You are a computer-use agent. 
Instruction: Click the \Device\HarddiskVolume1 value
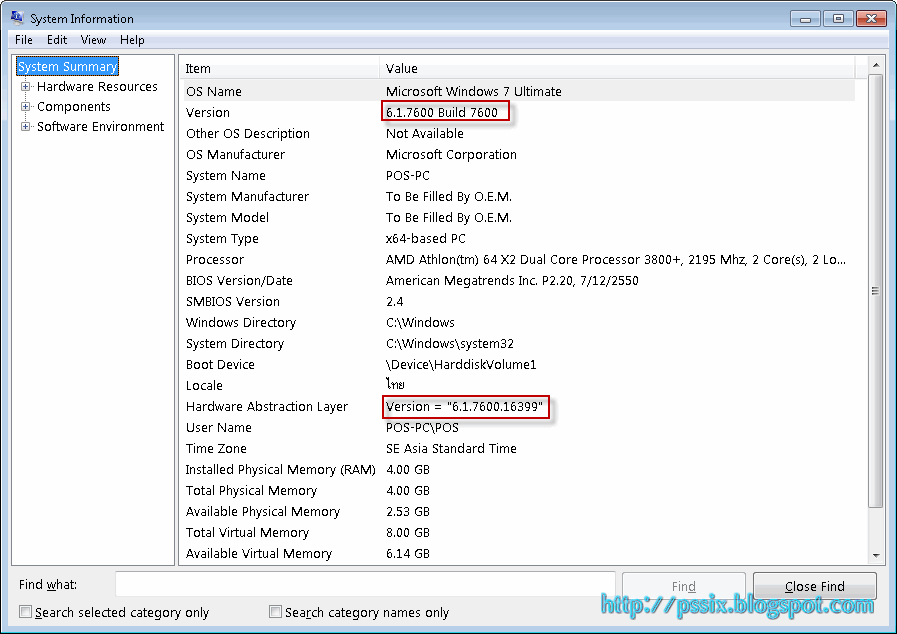[x=461, y=364]
